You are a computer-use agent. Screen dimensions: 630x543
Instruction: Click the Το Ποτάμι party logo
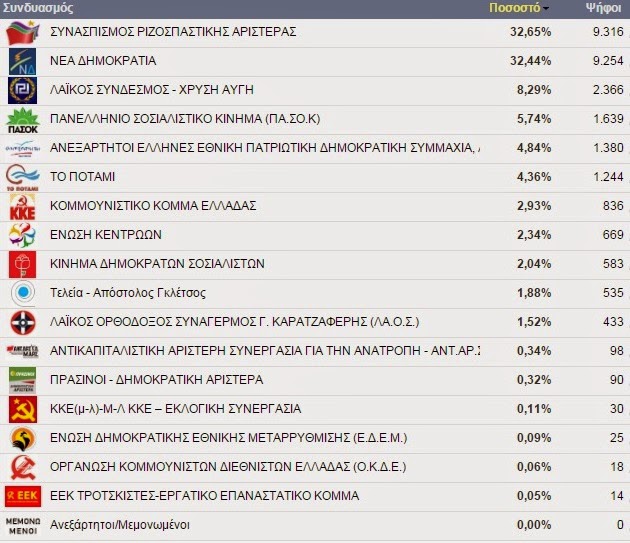(x=22, y=178)
